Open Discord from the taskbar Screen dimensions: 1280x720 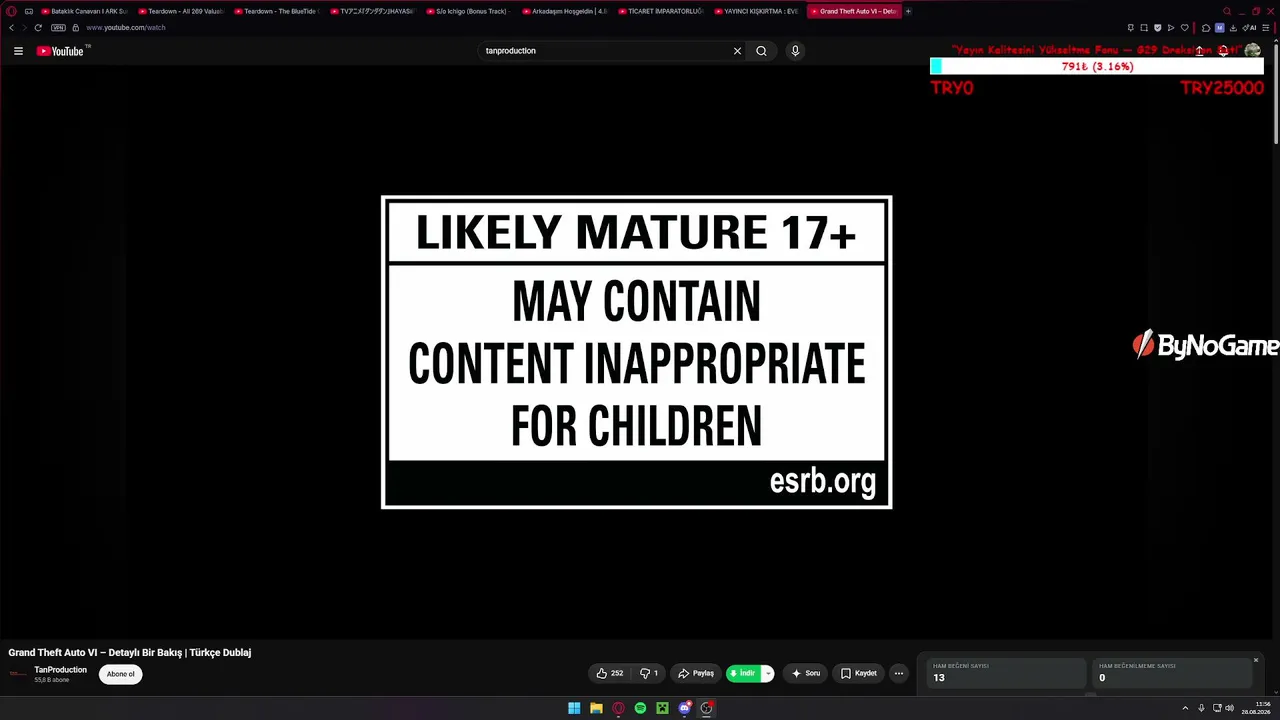[684, 709]
